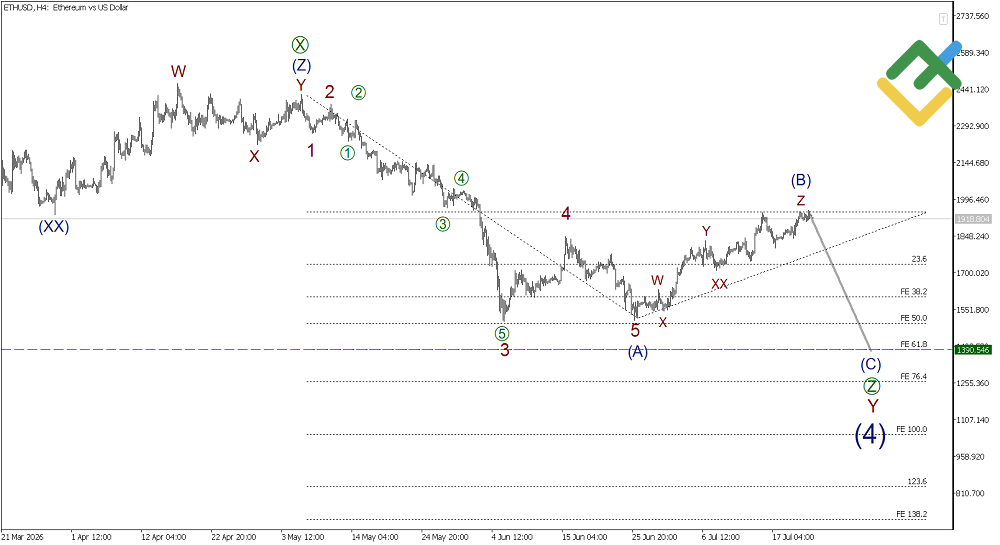The height and width of the screenshot is (545, 1000).
Task: Click the blue (B) wave label
Action: click(801, 180)
